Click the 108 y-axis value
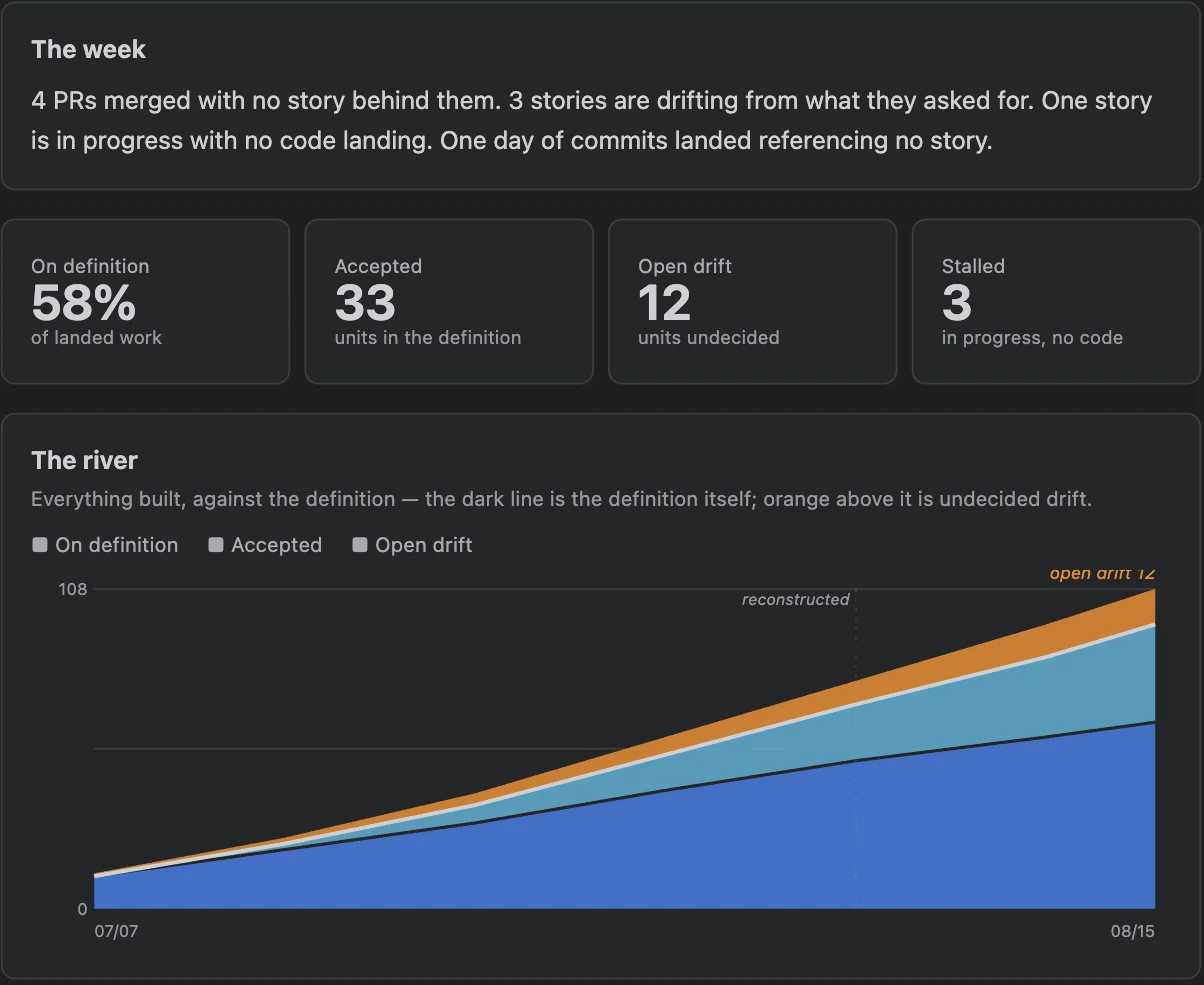This screenshot has width=1204, height=985. (x=74, y=589)
